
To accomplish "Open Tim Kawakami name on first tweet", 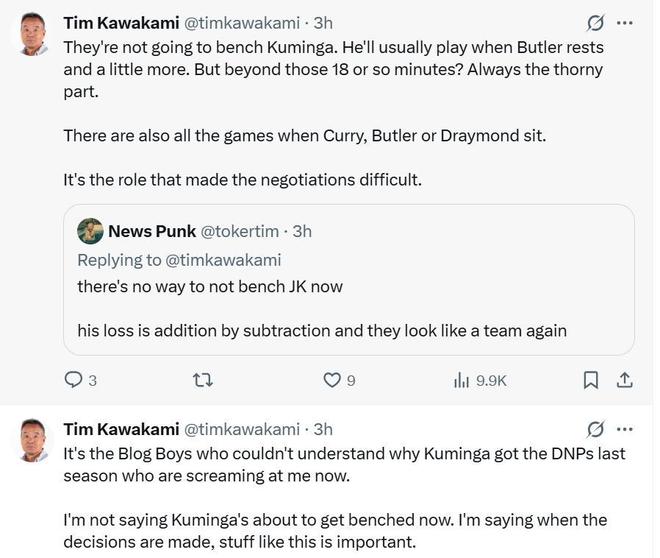I will [x=121, y=22].
